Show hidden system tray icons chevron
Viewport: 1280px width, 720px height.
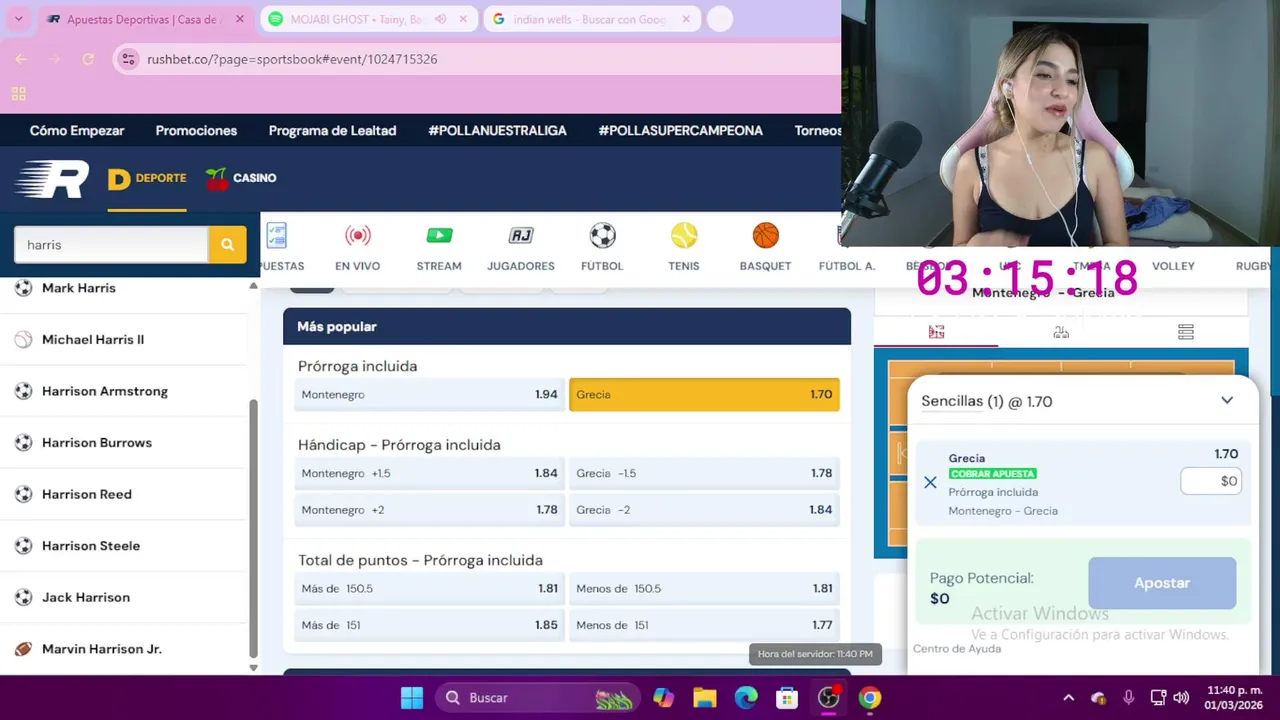[1068, 698]
